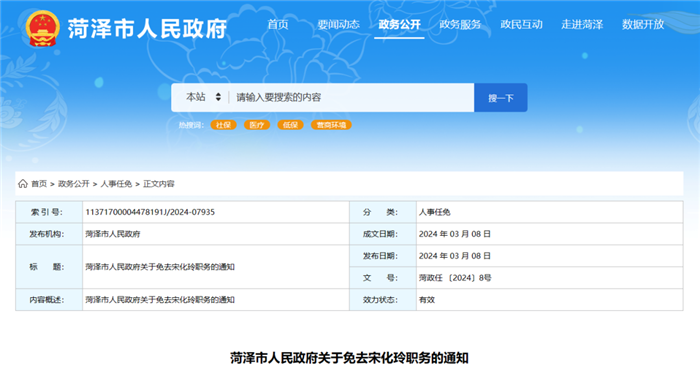Open the 数据开放 navigation tab
Viewport: 700px width, 376px height.
tap(643, 25)
